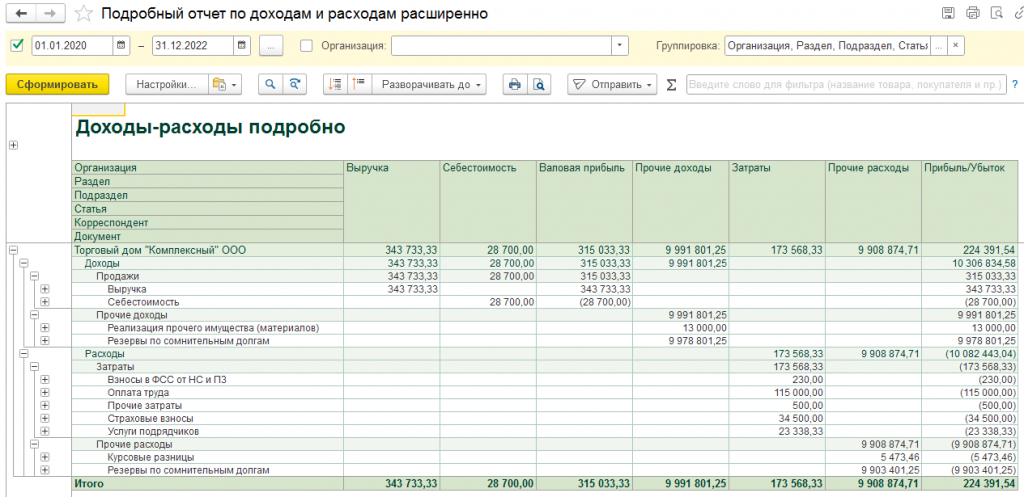Open the period selection ellipsis button
1024x497 pixels.
(271, 46)
